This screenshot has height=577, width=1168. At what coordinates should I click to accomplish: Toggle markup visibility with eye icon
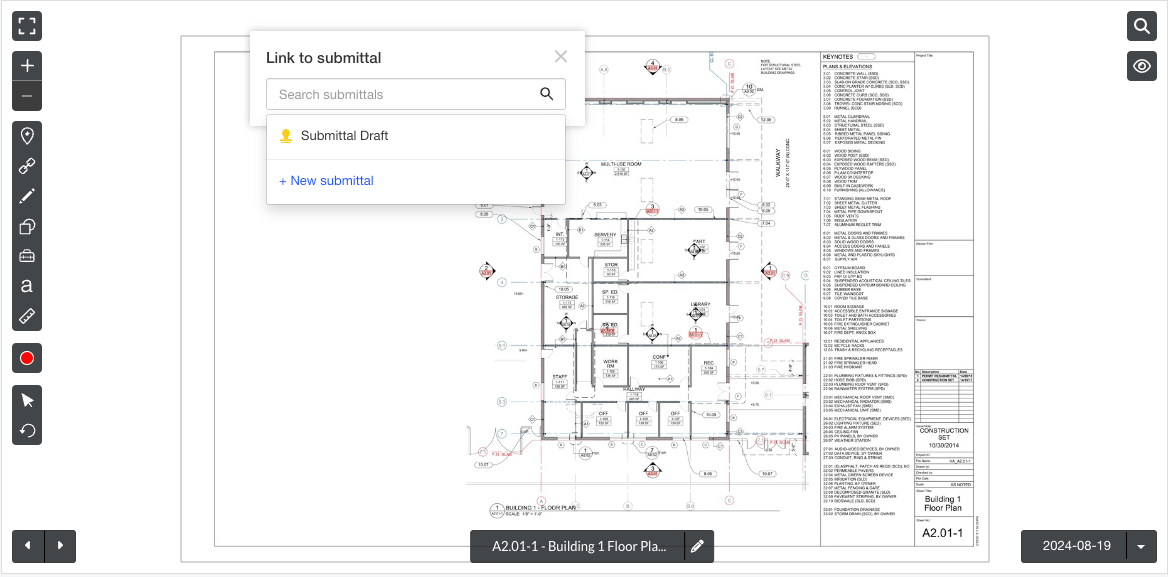coord(1141,66)
